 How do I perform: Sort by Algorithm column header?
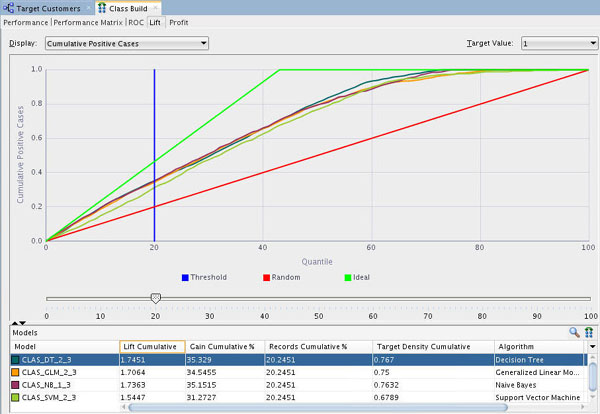click(x=539, y=347)
